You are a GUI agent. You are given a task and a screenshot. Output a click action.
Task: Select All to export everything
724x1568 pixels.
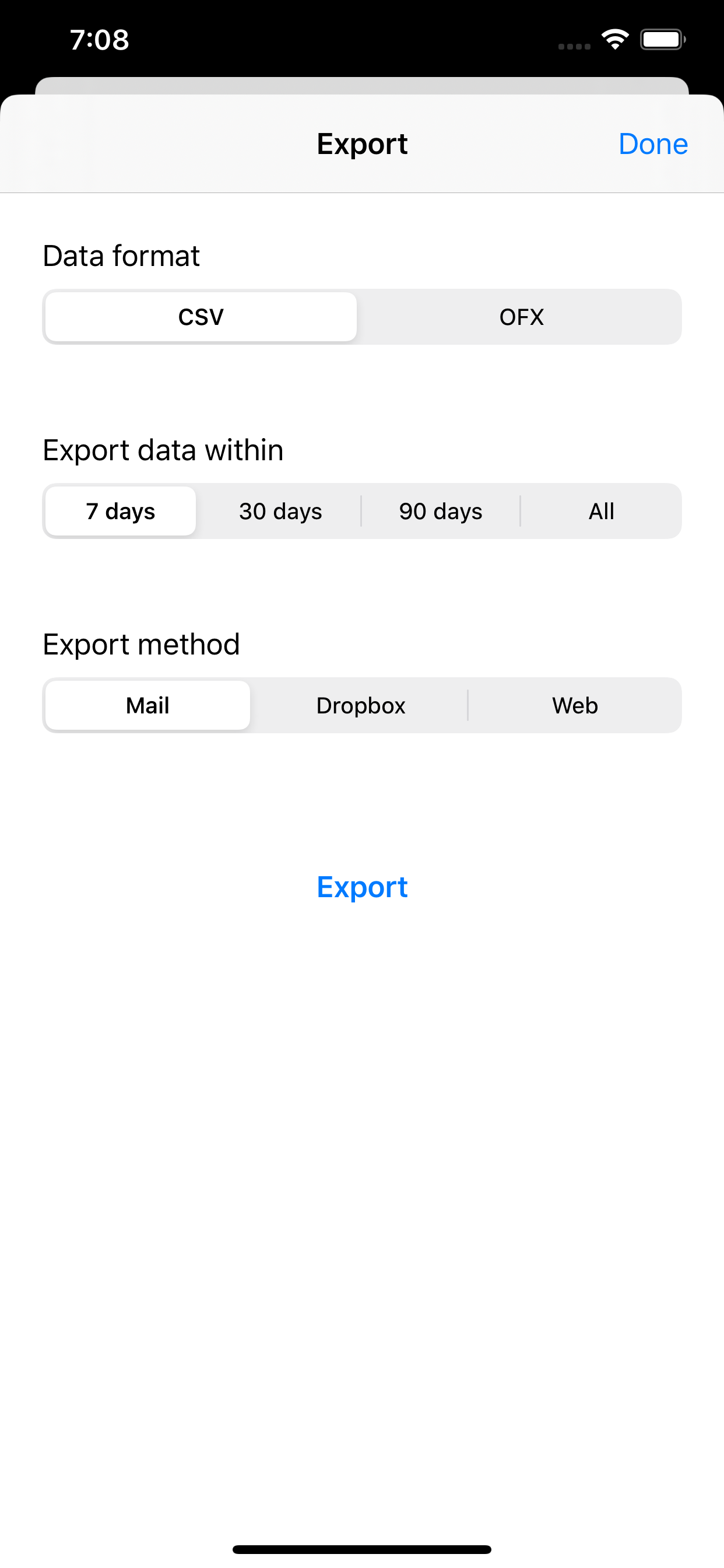pyautogui.click(x=600, y=512)
